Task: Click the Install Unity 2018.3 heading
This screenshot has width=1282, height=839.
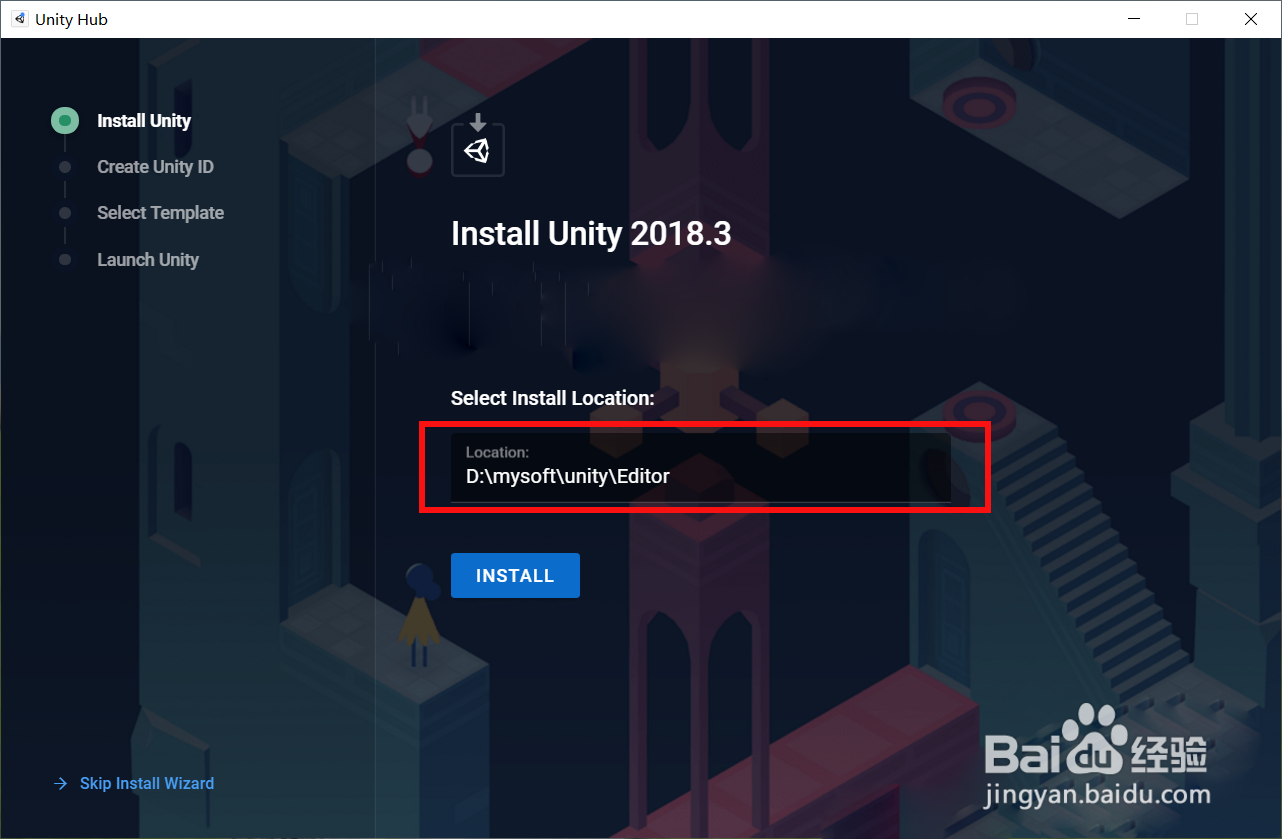Action: pyautogui.click(x=591, y=234)
